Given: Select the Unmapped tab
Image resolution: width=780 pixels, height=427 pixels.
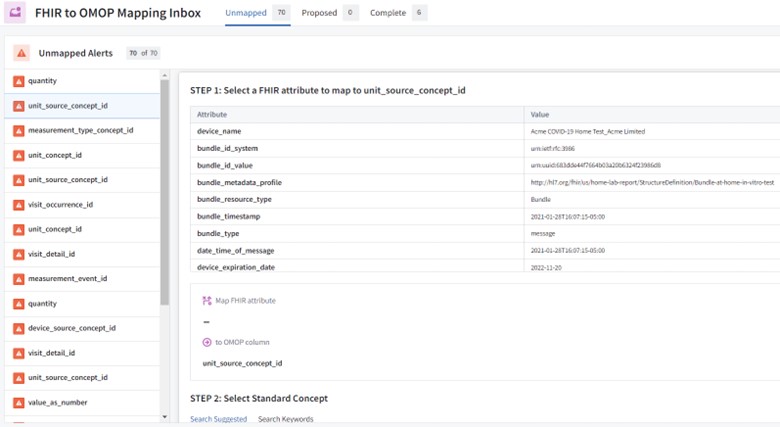Looking at the screenshot, I should pos(244,13).
